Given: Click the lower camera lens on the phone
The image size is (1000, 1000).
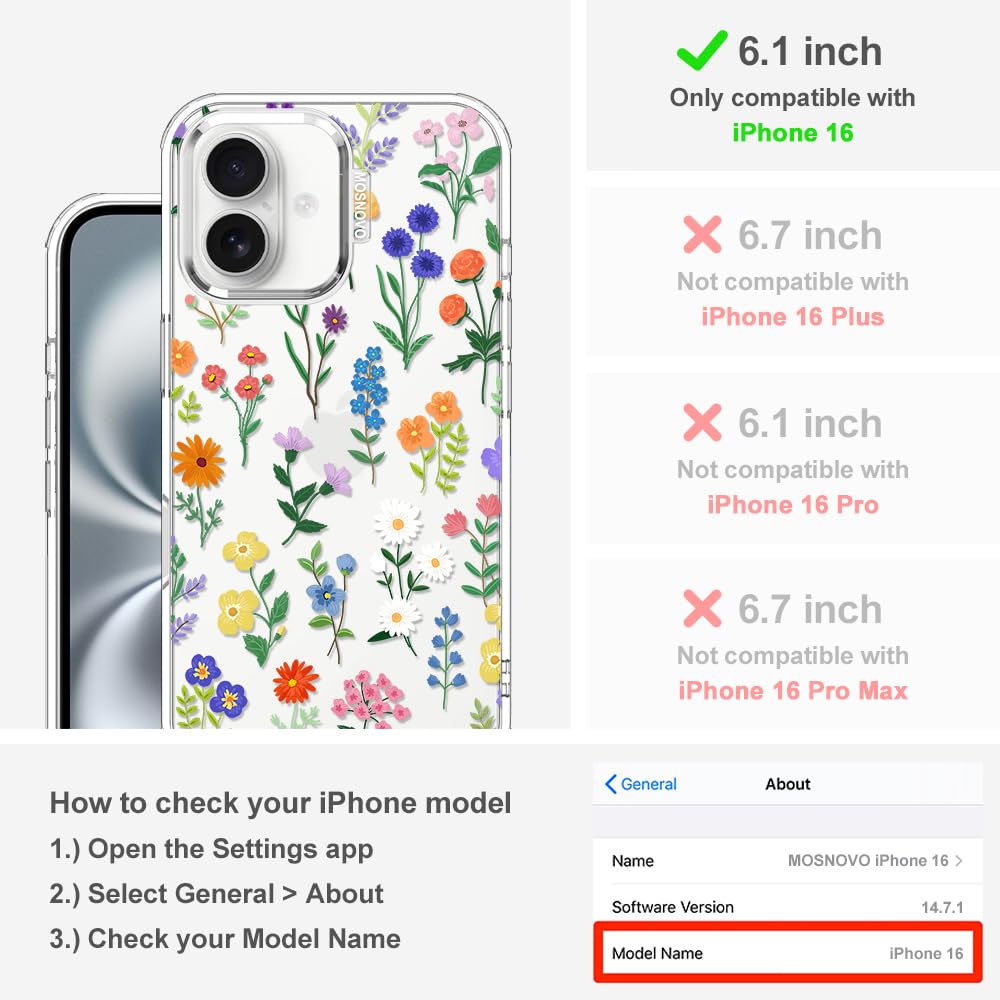Looking at the screenshot, I should click(x=236, y=243).
